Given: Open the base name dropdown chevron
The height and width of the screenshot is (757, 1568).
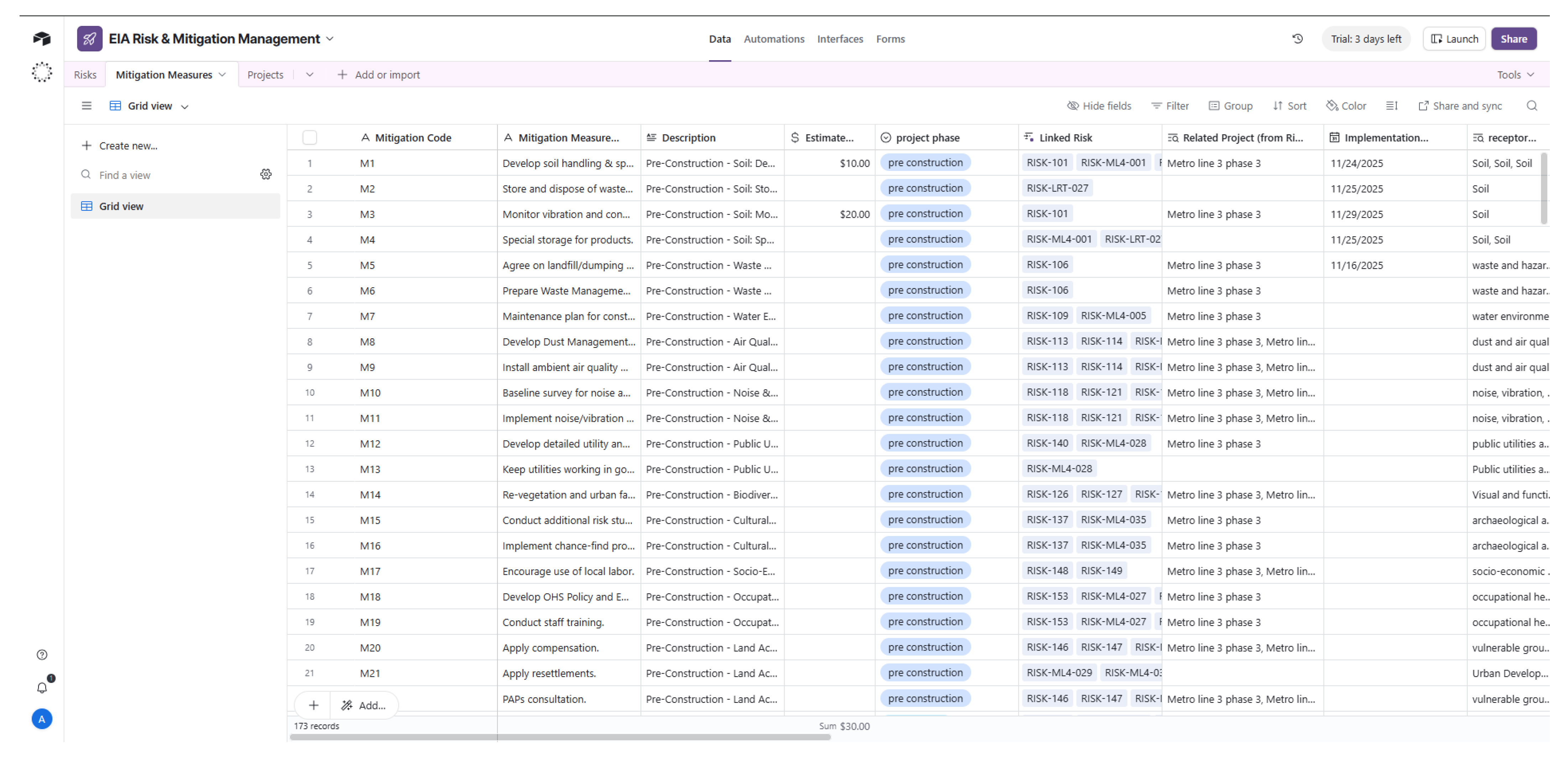Looking at the screenshot, I should click(330, 39).
